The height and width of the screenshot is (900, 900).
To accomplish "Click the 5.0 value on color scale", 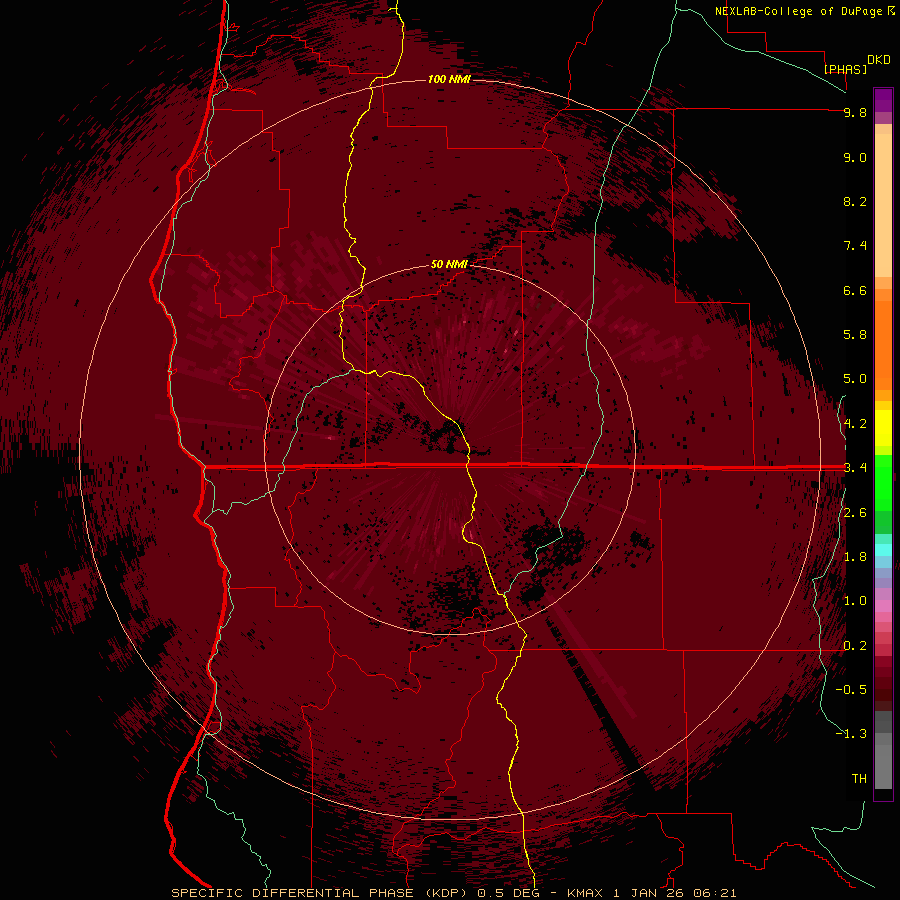I will pyautogui.click(x=855, y=379).
